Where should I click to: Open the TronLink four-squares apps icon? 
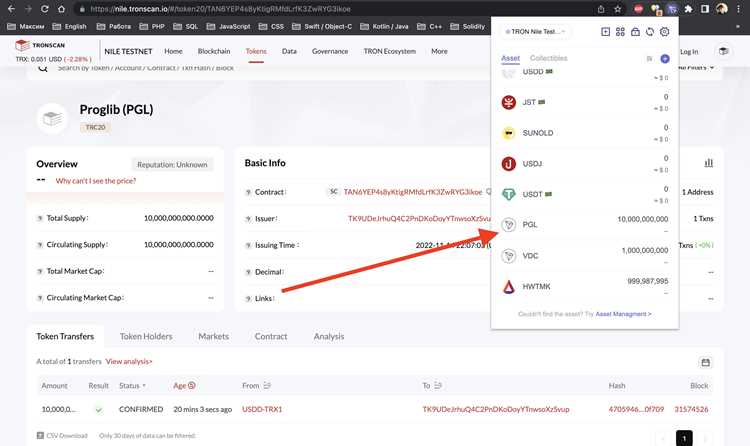pos(620,32)
